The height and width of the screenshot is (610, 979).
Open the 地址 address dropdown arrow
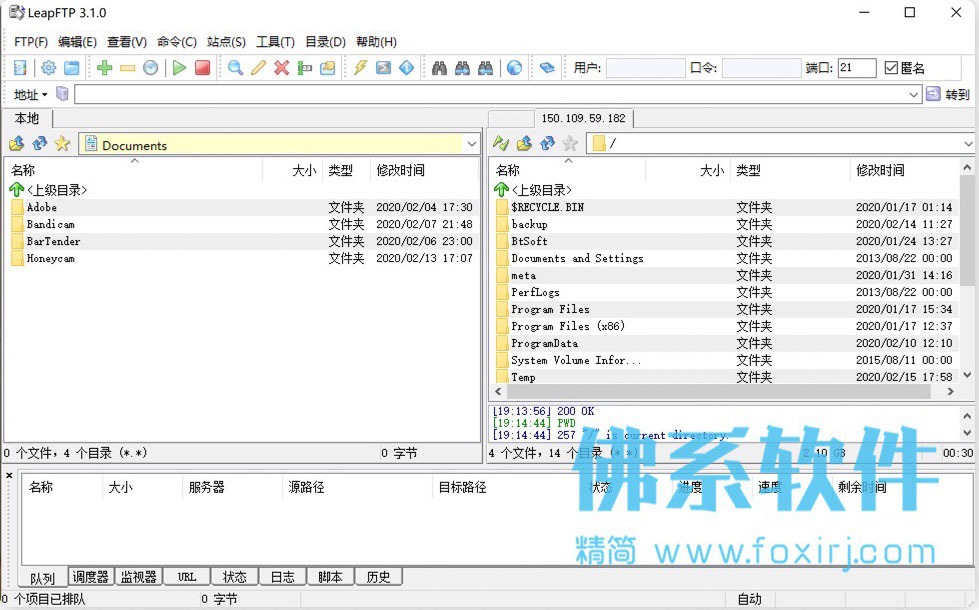[x=44, y=95]
